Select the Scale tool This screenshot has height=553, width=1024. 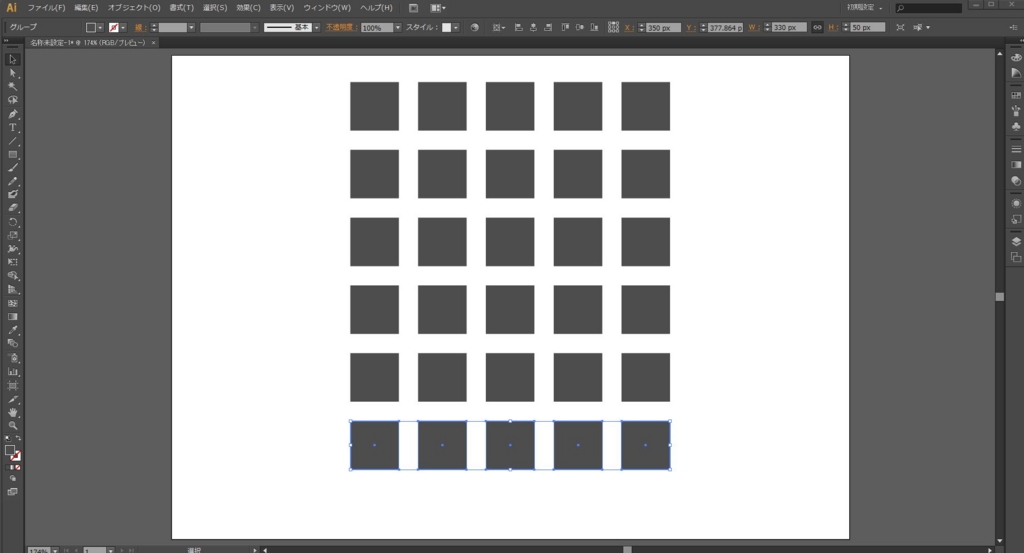point(12,236)
